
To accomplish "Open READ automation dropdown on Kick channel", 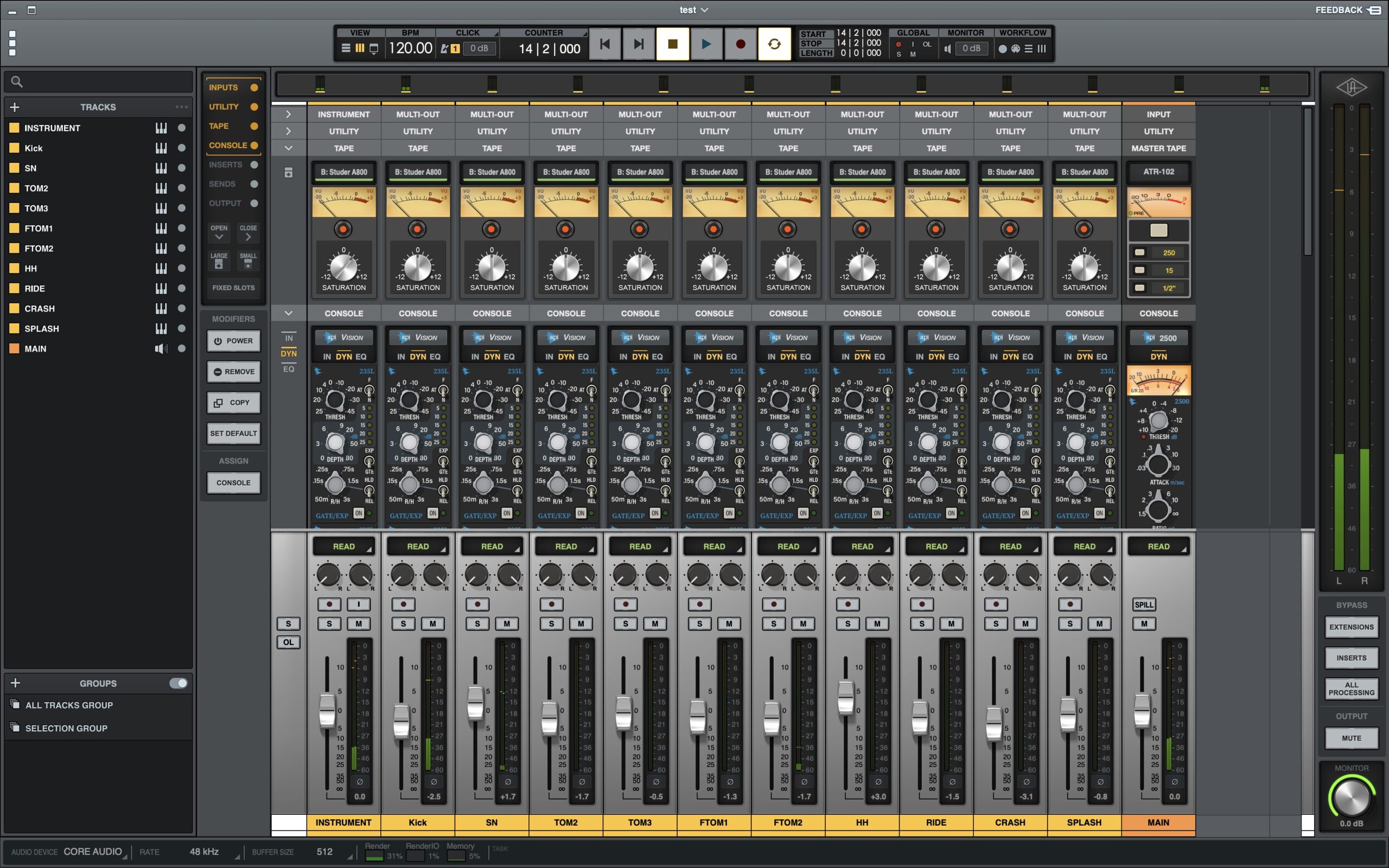I will [x=418, y=546].
